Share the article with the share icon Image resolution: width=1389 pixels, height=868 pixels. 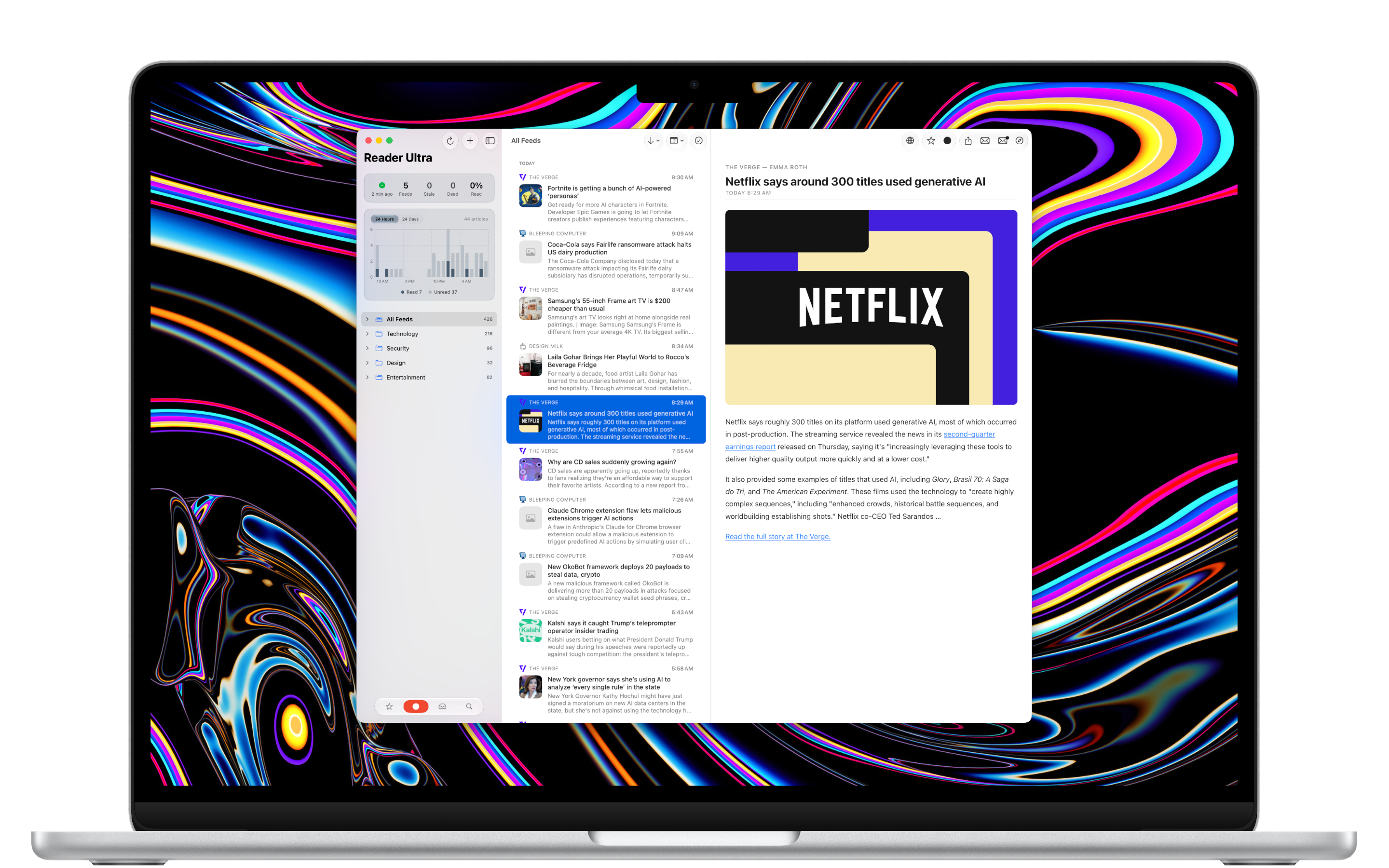click(967, 141)
